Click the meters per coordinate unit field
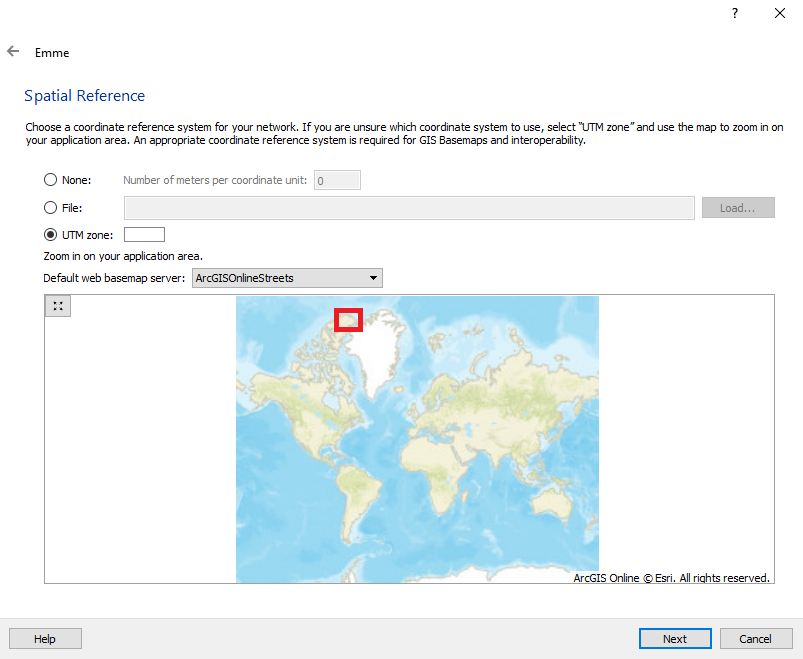 pyautogui.click(x=337, y=180)
